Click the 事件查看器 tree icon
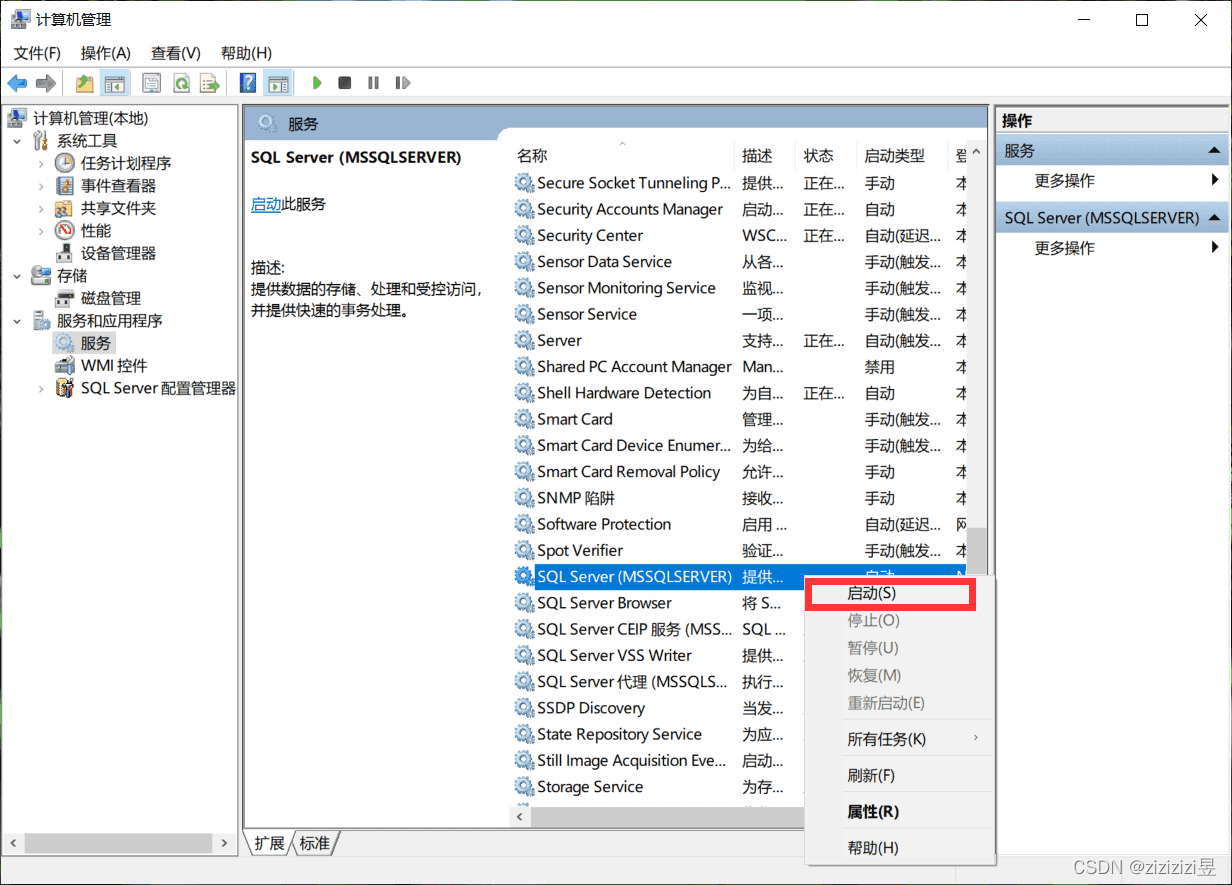This screenshot has width=1232, height=885. point(64,186)
